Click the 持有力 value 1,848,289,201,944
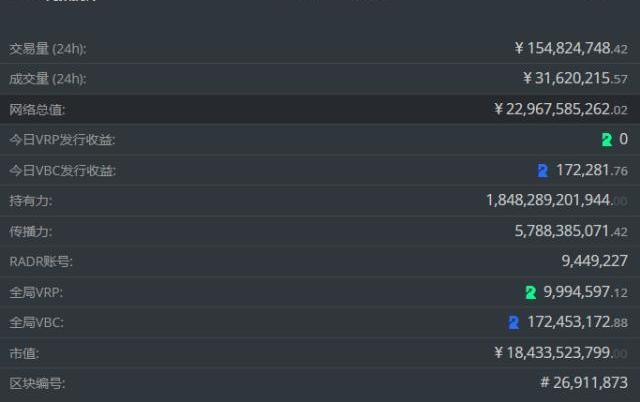Screen dimensions: 640x402 tap(557, 201)
